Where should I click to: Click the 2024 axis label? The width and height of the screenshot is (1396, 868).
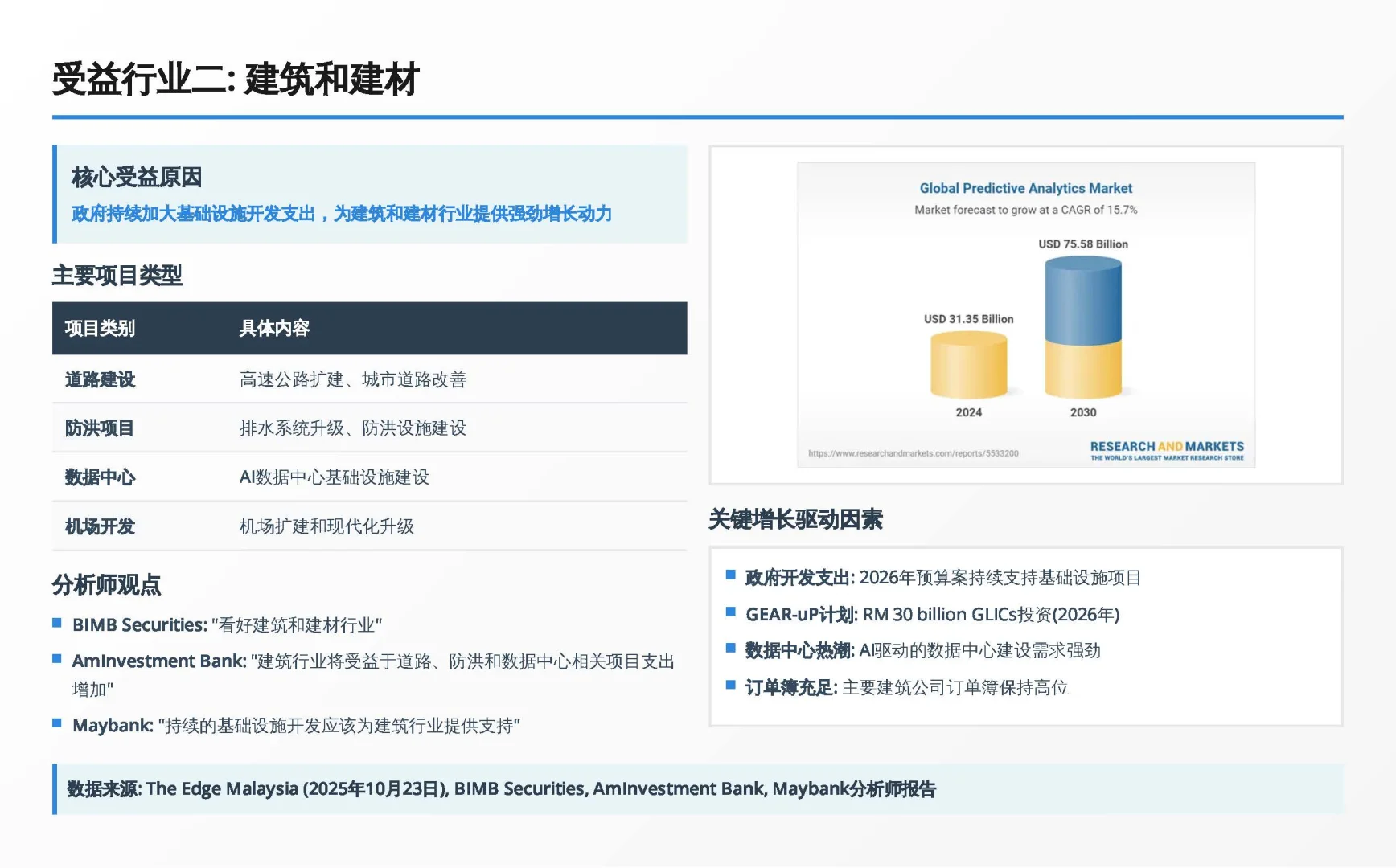click(x=969, y=412)
